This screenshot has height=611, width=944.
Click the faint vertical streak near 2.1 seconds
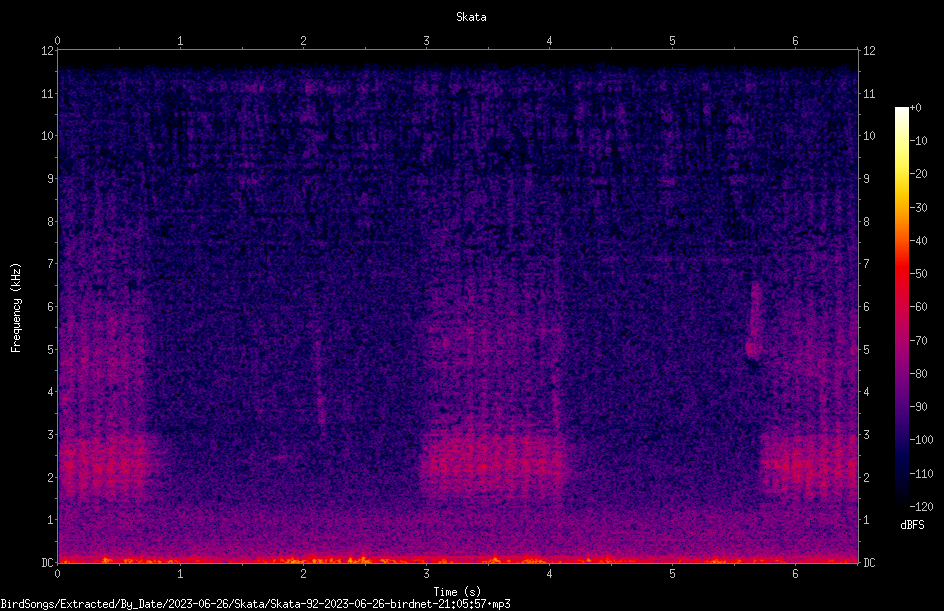[x=320, y=385]
